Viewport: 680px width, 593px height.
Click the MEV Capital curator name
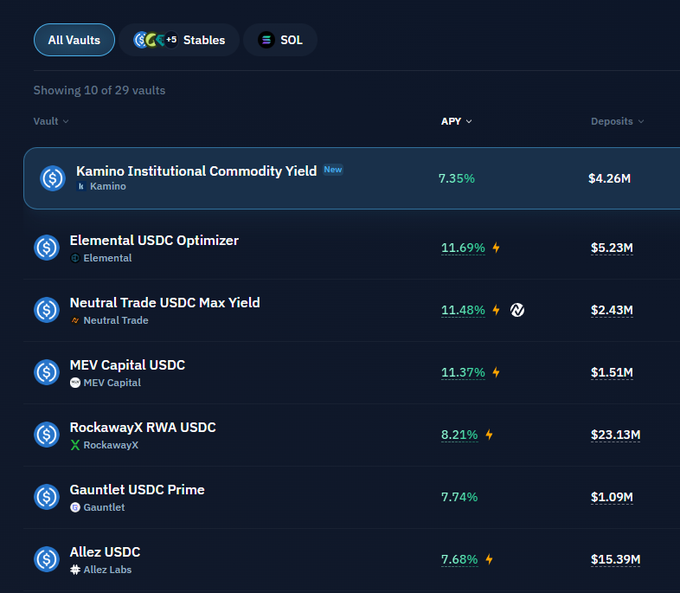tap(112, 383)
